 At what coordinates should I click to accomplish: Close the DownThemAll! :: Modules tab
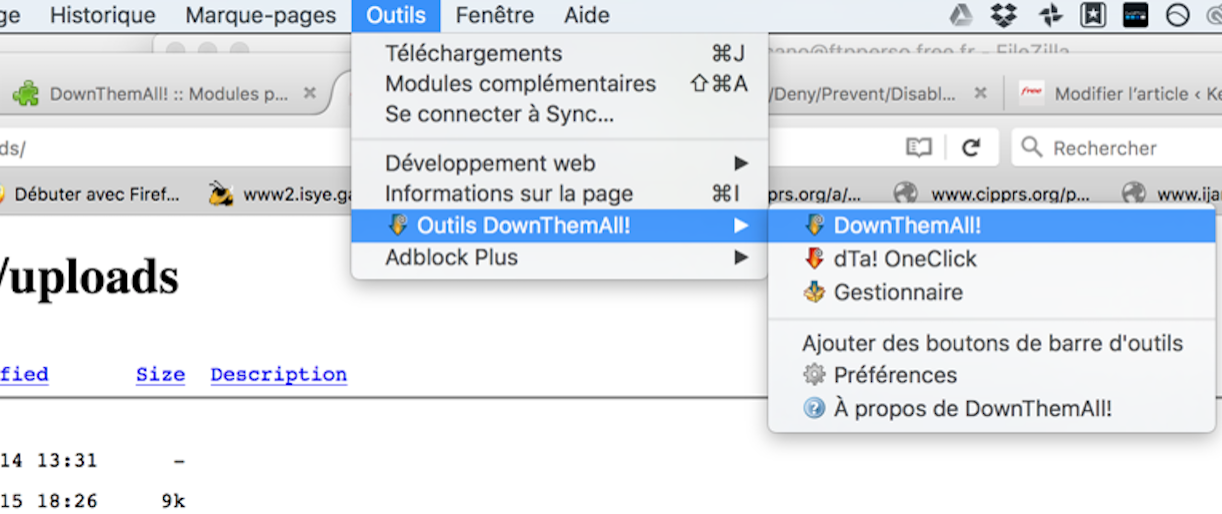[310, 93]
